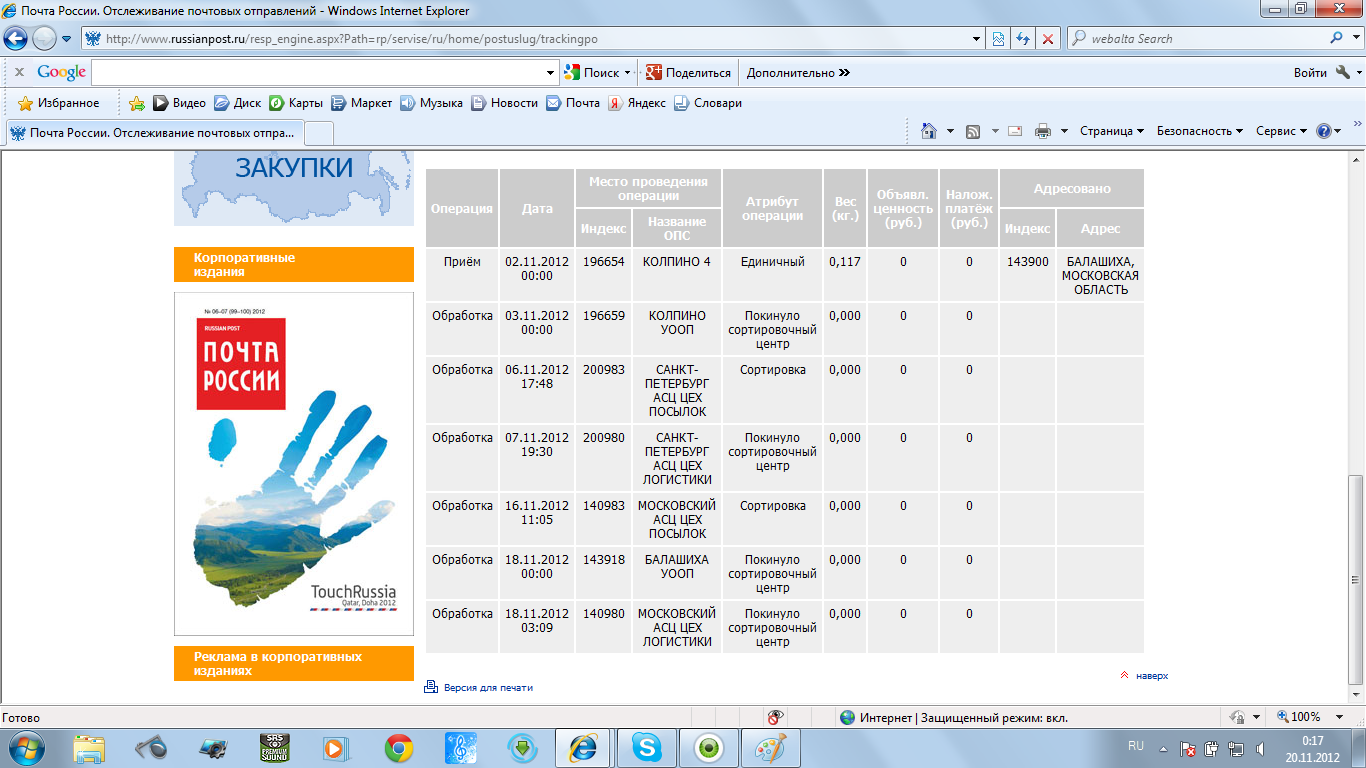Expand the Страница dropdown menu
The width and height of the screenshot is (1366, 768).
1111,131
